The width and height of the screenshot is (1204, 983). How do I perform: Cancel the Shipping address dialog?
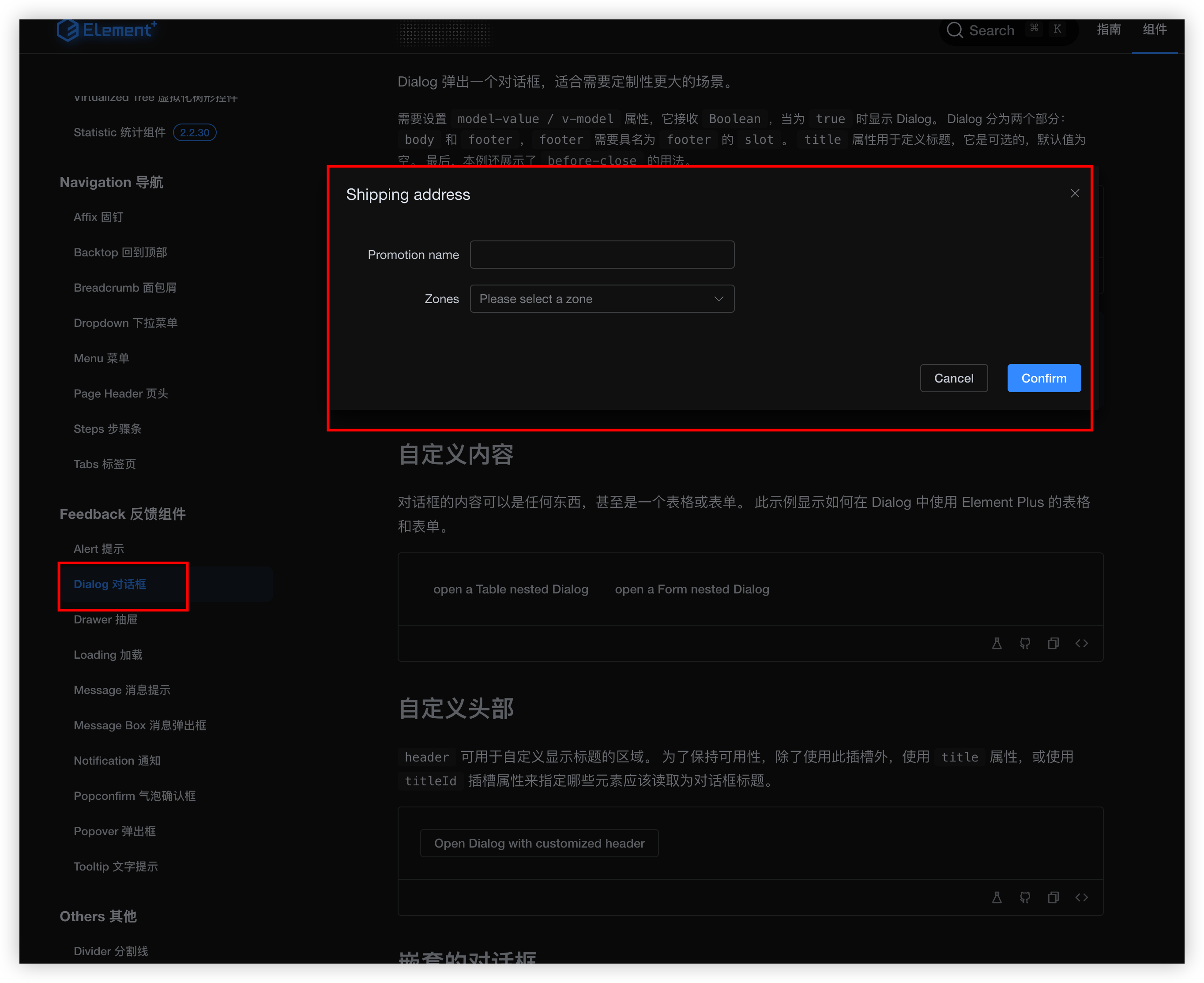(954, 378)
